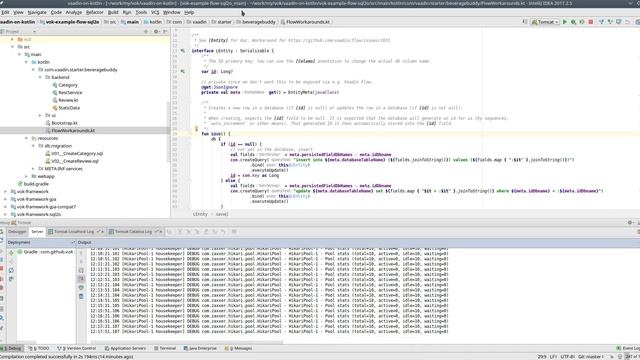Click FlowWorkarounds.kt breadcrumb in navigation bar
Viewport: 640px width, 360px height.
click(305, 22)
